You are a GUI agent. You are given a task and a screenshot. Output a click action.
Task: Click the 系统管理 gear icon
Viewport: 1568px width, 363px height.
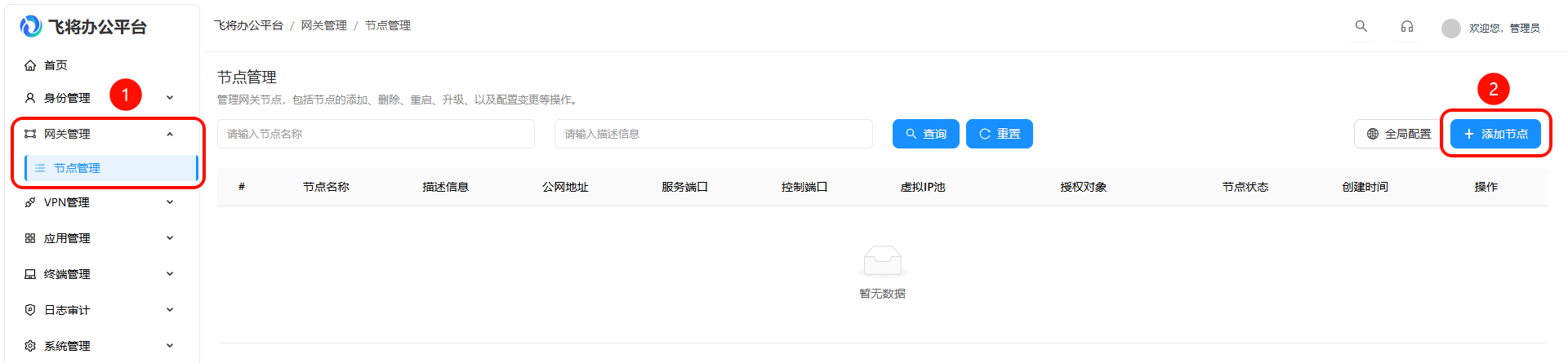(x=30, y=346)
